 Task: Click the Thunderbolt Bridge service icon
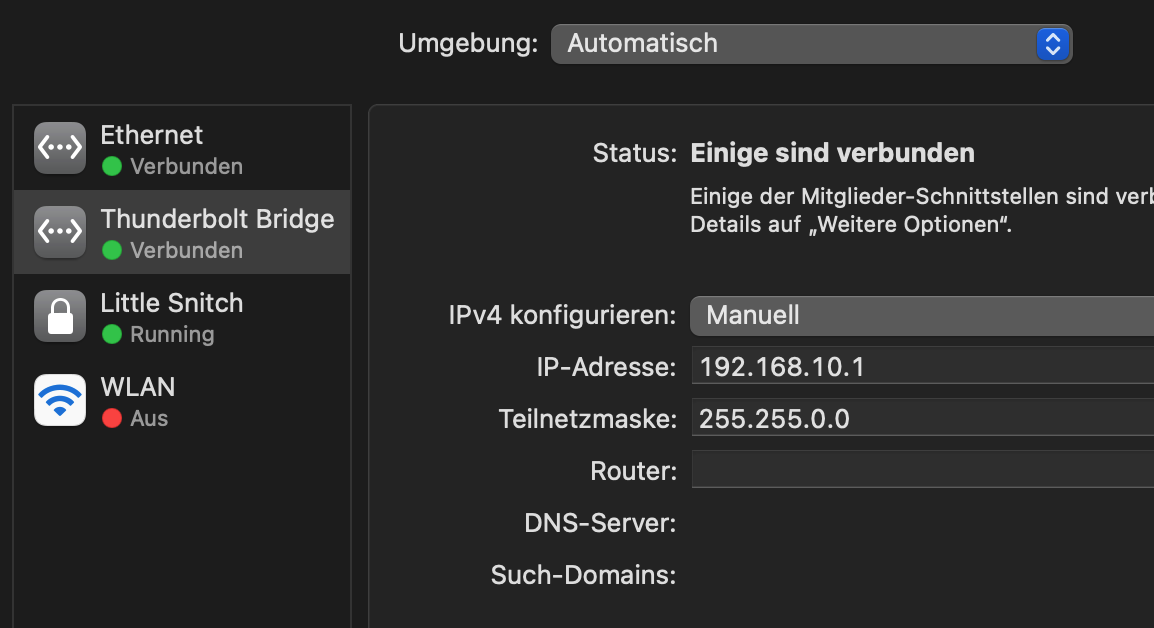tap(61, 232)
